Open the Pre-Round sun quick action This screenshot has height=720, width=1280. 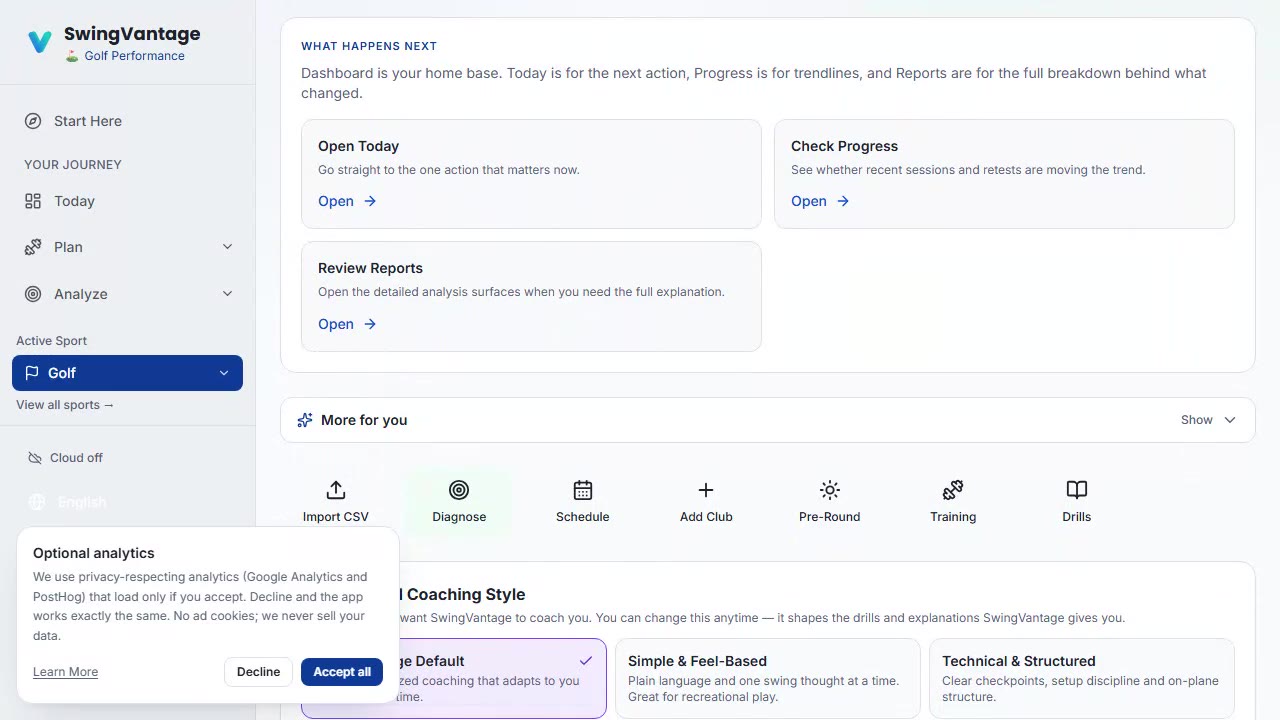coord(830,501)
